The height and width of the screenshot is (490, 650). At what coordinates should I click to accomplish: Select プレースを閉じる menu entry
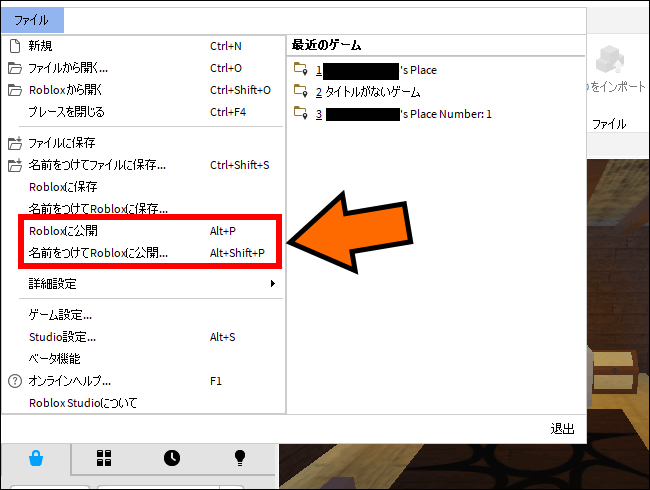(143, 112)
